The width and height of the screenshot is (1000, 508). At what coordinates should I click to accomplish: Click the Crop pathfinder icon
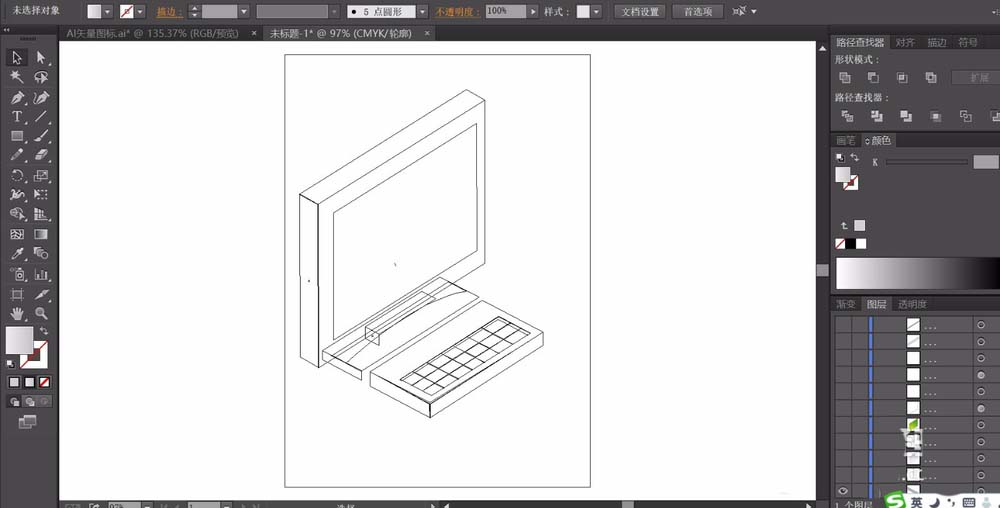(936, 116)
